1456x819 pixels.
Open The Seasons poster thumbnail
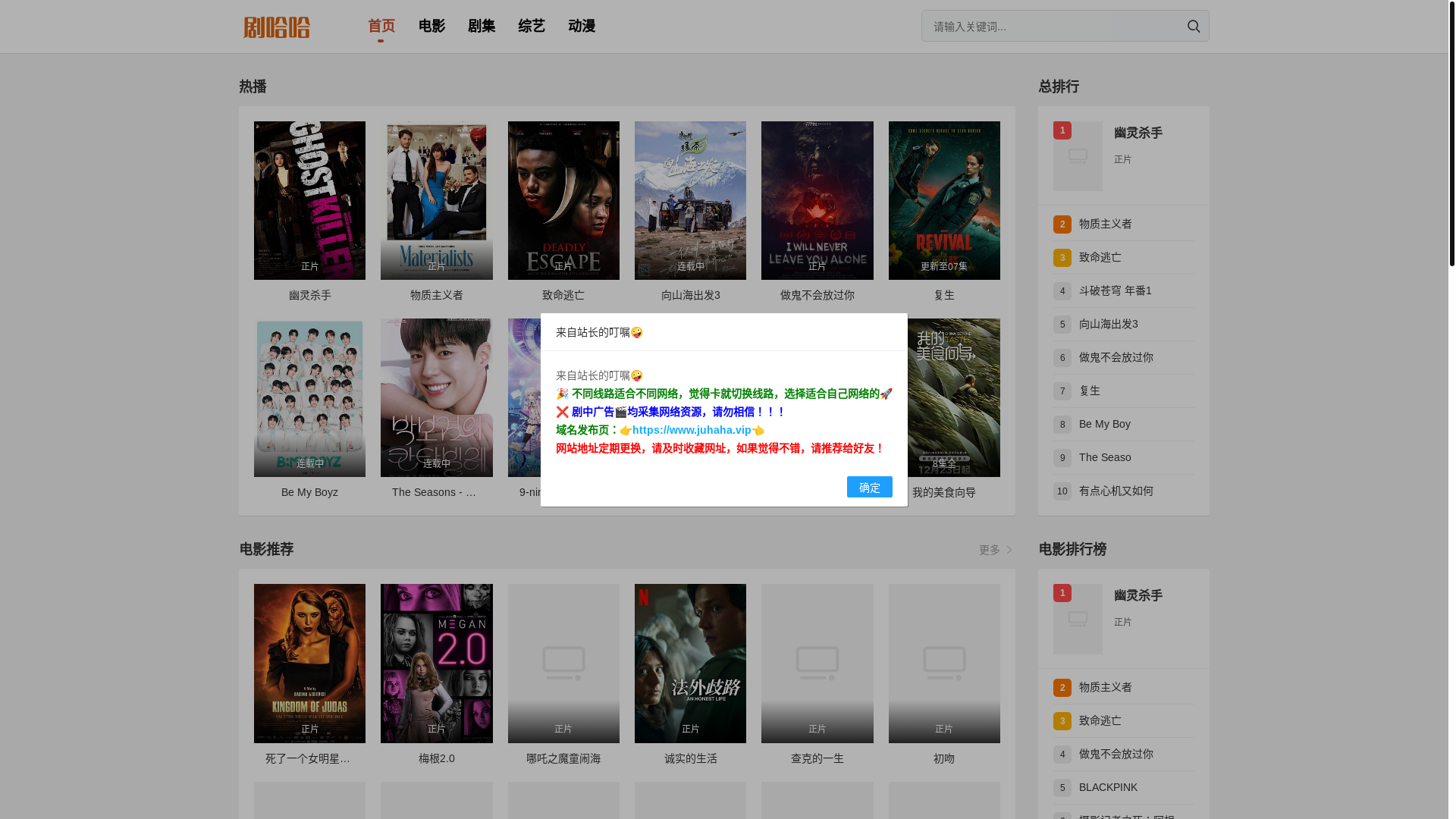coord(436,397)
